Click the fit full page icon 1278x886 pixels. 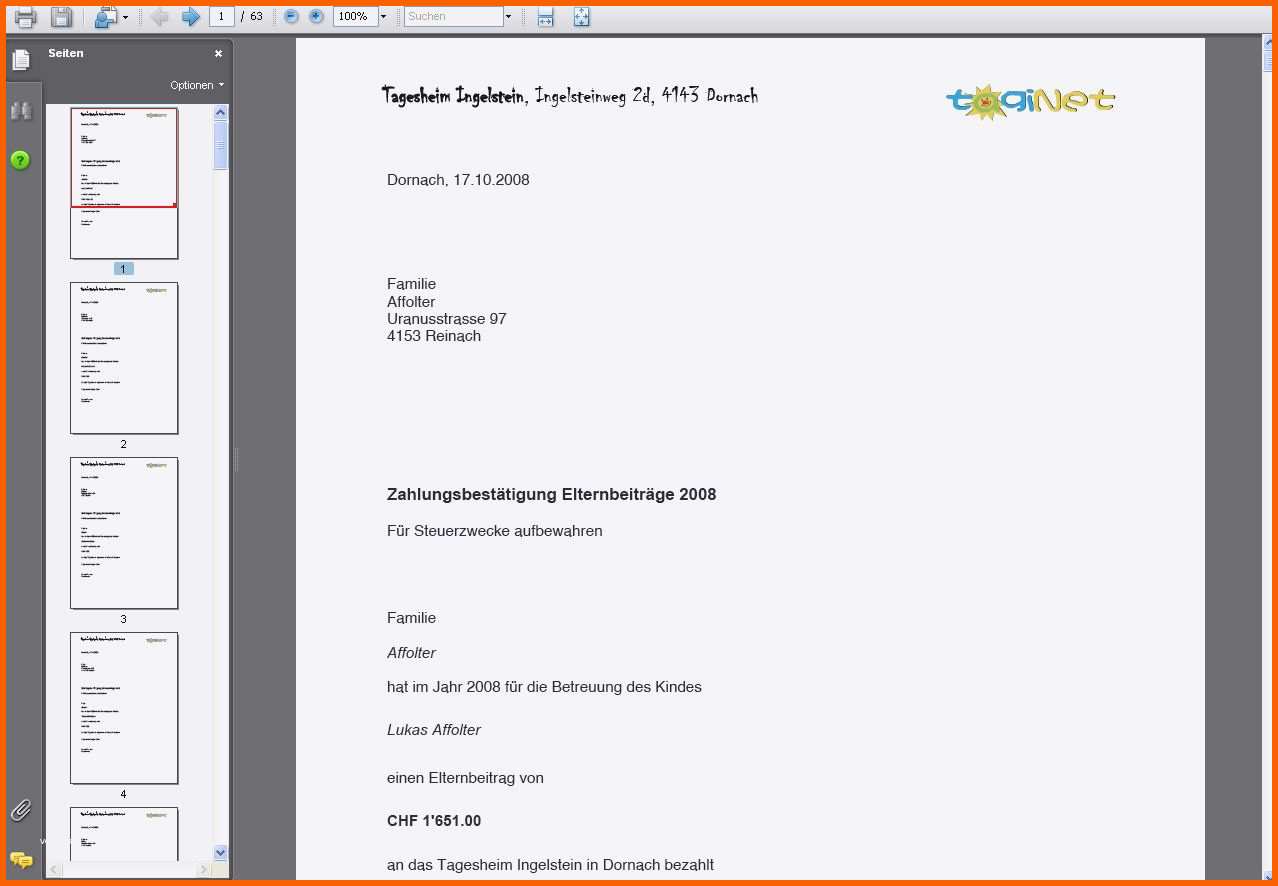tap(581, 17)
